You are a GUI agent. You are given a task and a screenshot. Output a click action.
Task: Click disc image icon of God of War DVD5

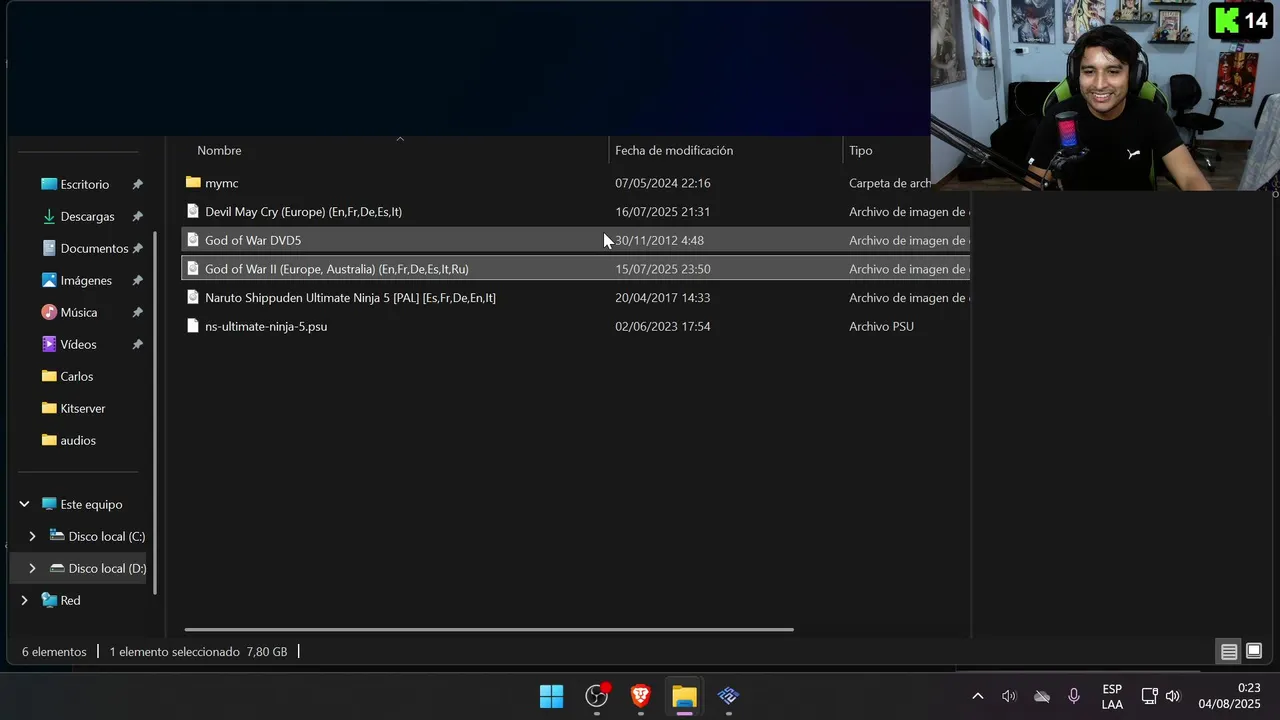pos(193,240)
